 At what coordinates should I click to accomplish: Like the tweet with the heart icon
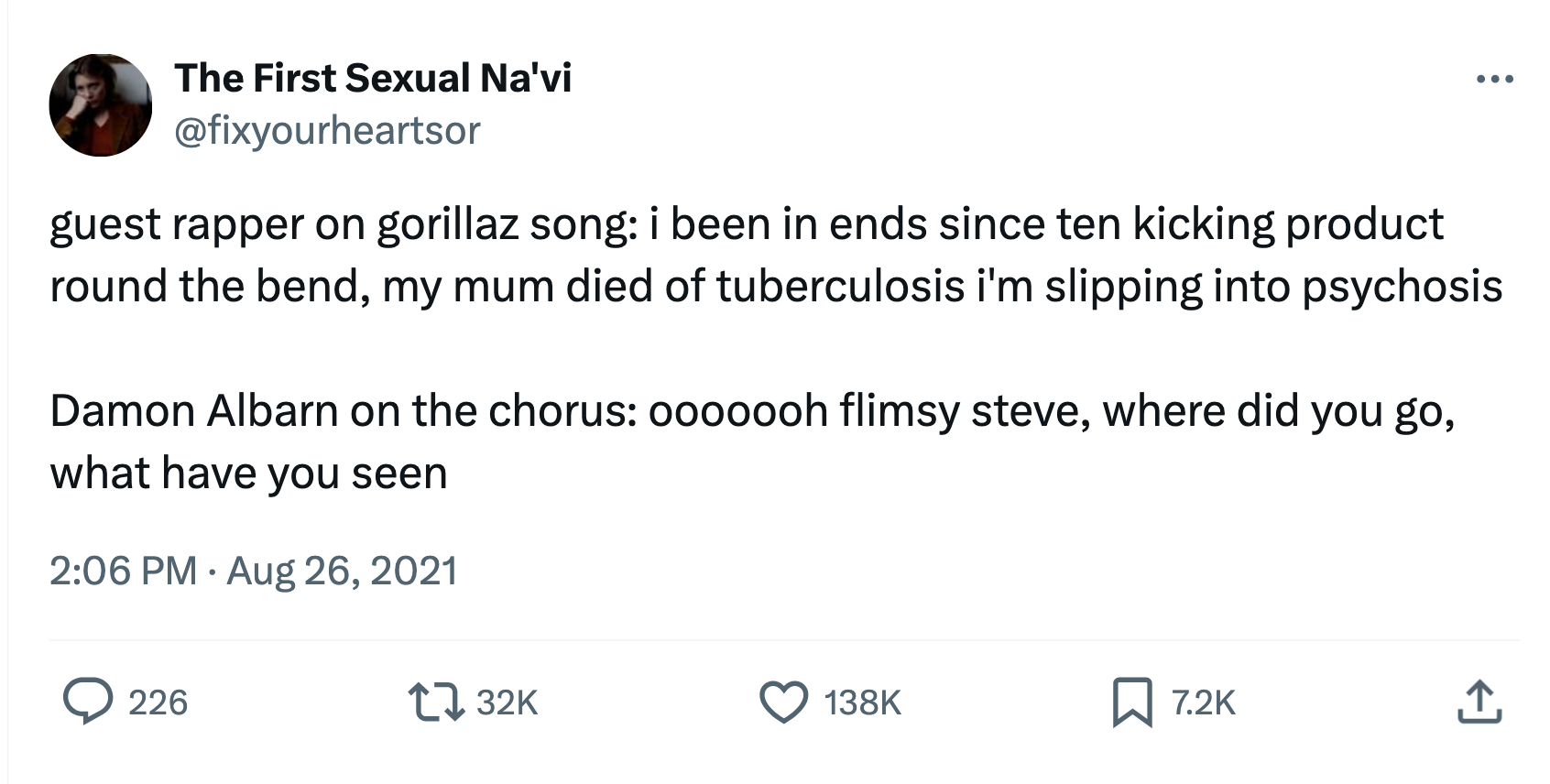tap(784, 702)
